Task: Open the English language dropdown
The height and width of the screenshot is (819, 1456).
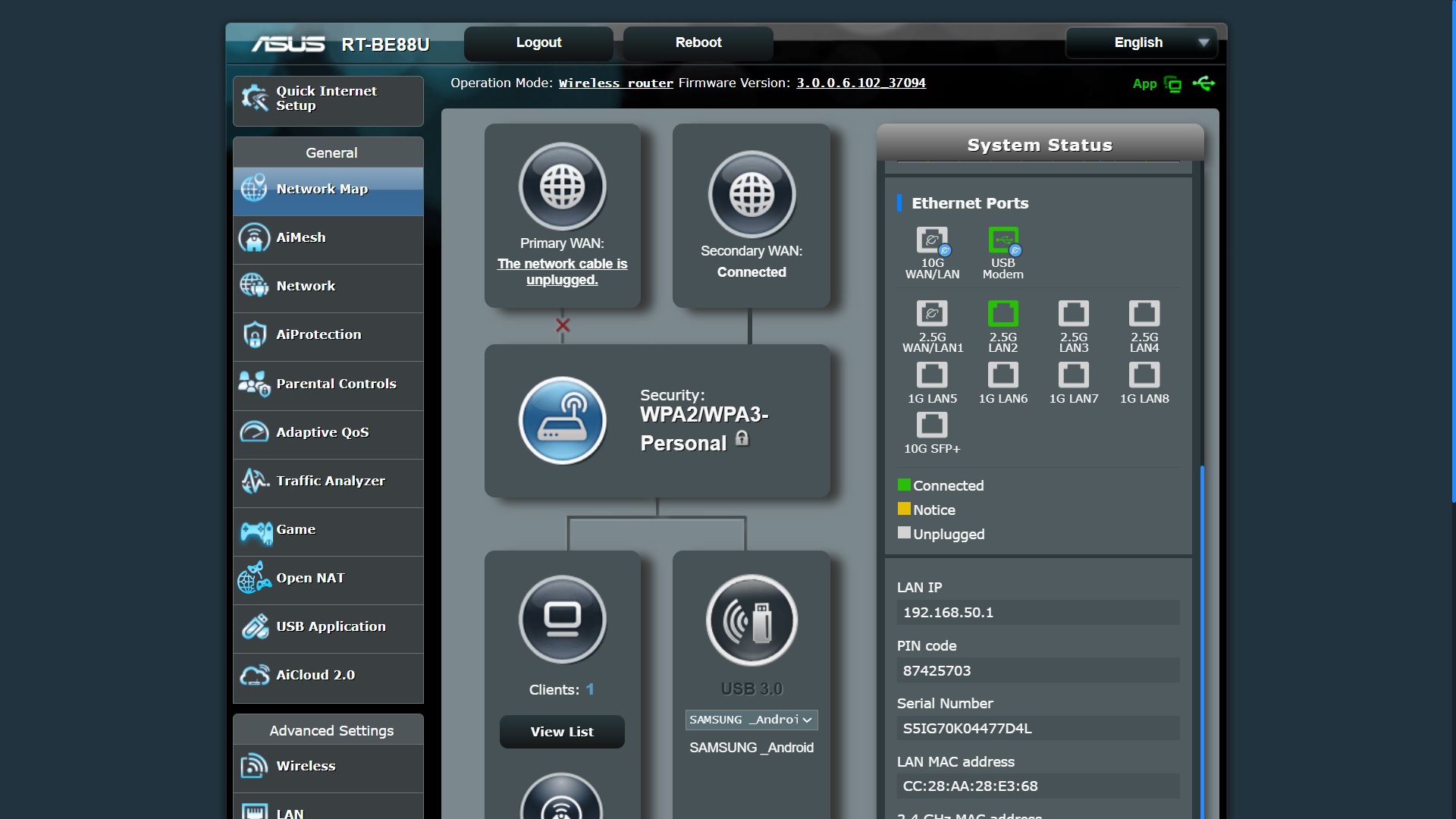Action: (x=1141, y=42)
